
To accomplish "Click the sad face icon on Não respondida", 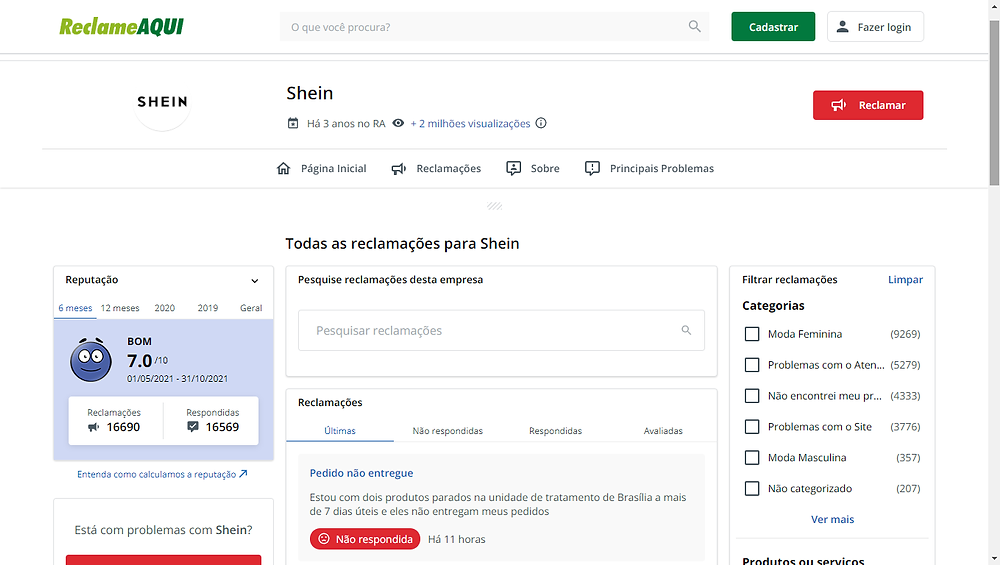I will (x=324, y=539).
